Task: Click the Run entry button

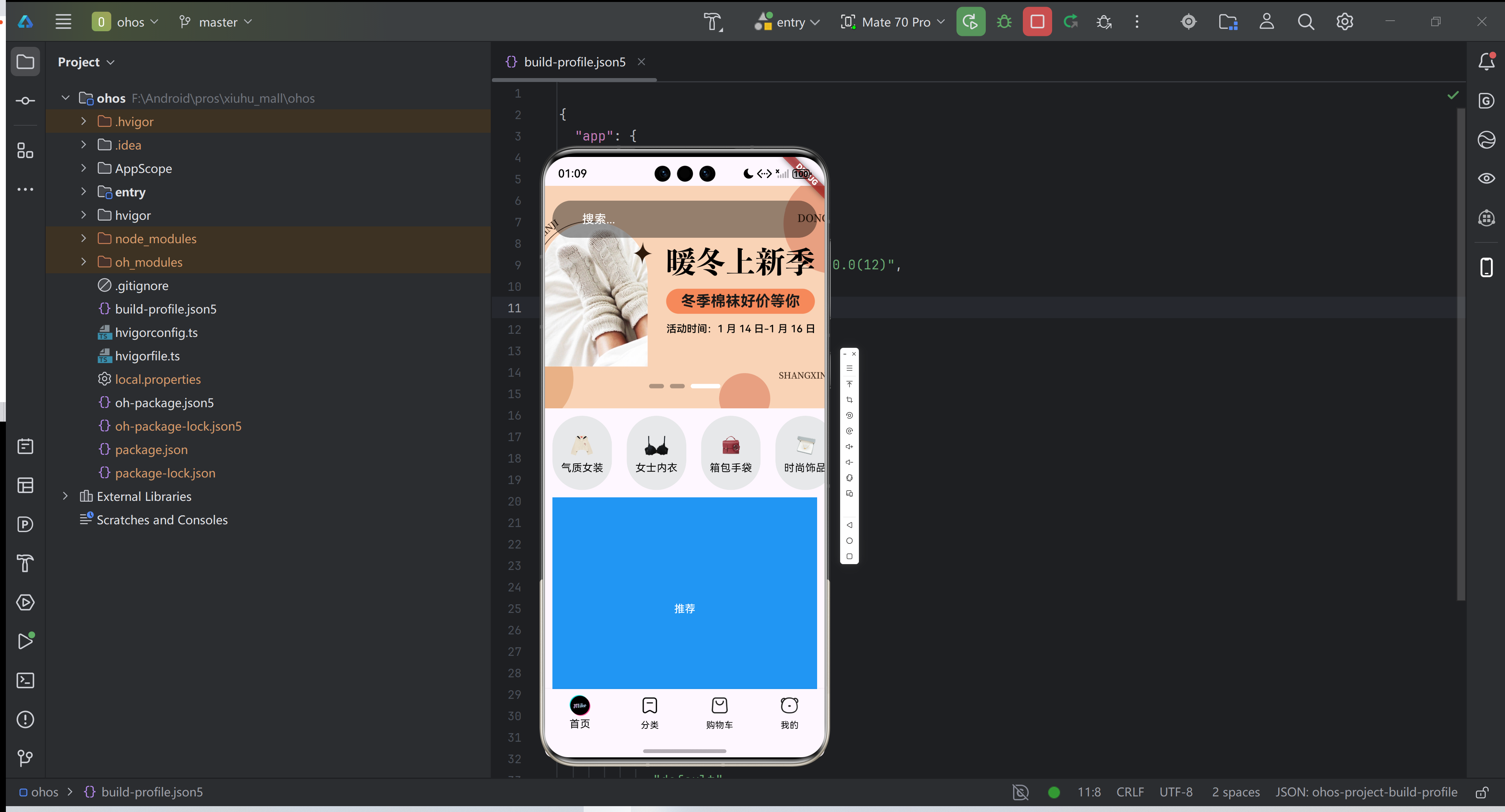Action: click(971, 22)
